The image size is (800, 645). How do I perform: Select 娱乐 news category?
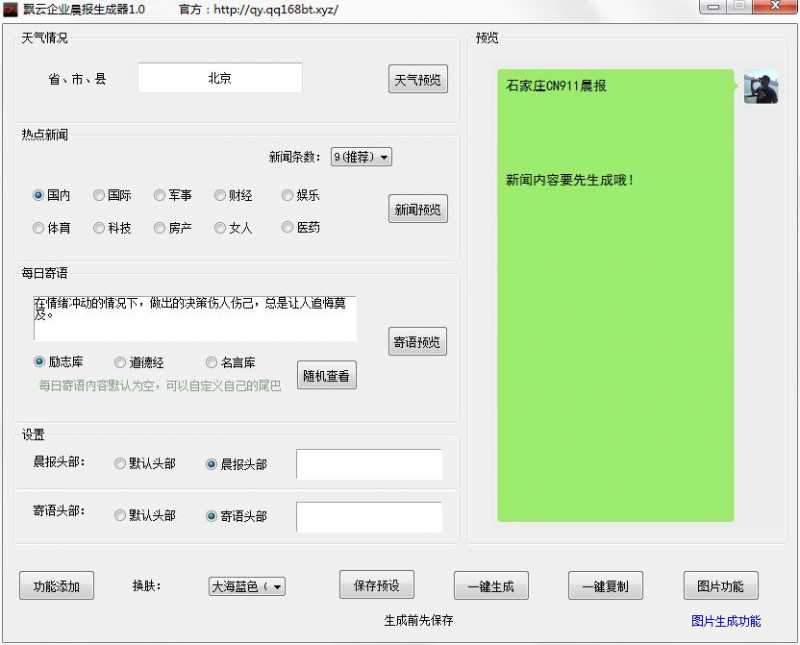(288, 196)
